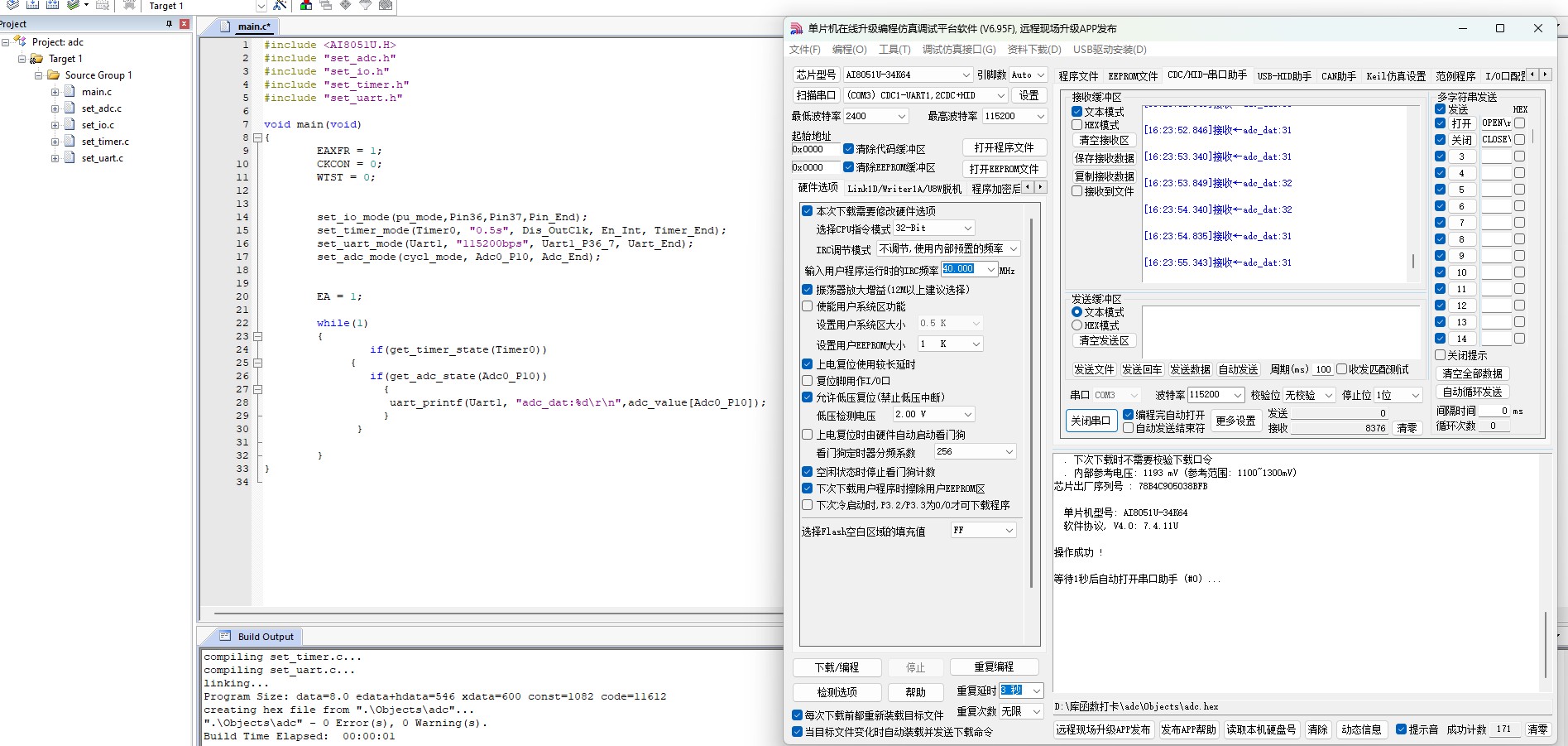Enable 复位脚用作I/O口 checkbox

[x=808, y=381]
